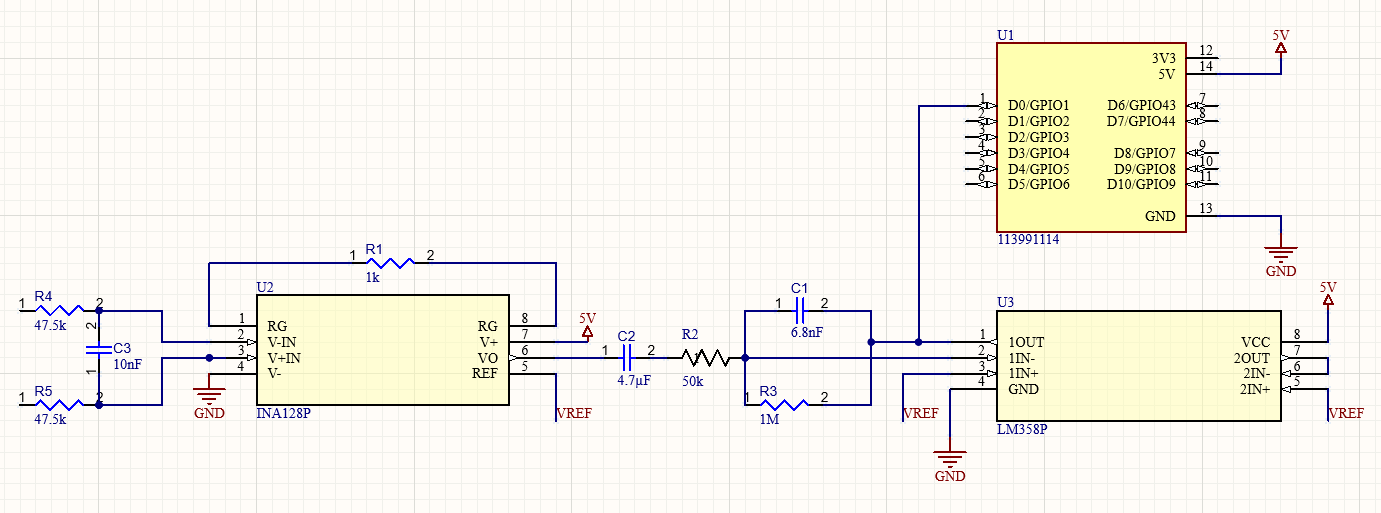Click the D7/GPIO44 pin name on U1

[x=1141, y=121]
